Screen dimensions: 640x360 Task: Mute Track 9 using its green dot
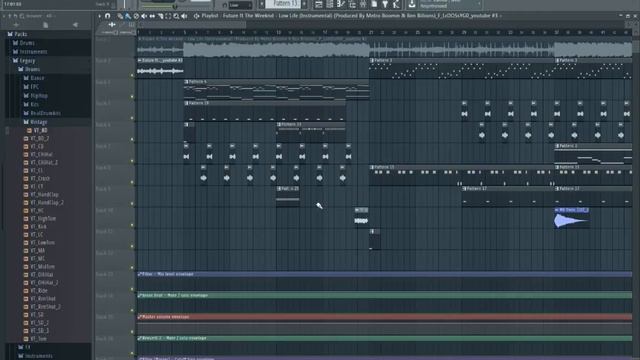tap(132, 203)
